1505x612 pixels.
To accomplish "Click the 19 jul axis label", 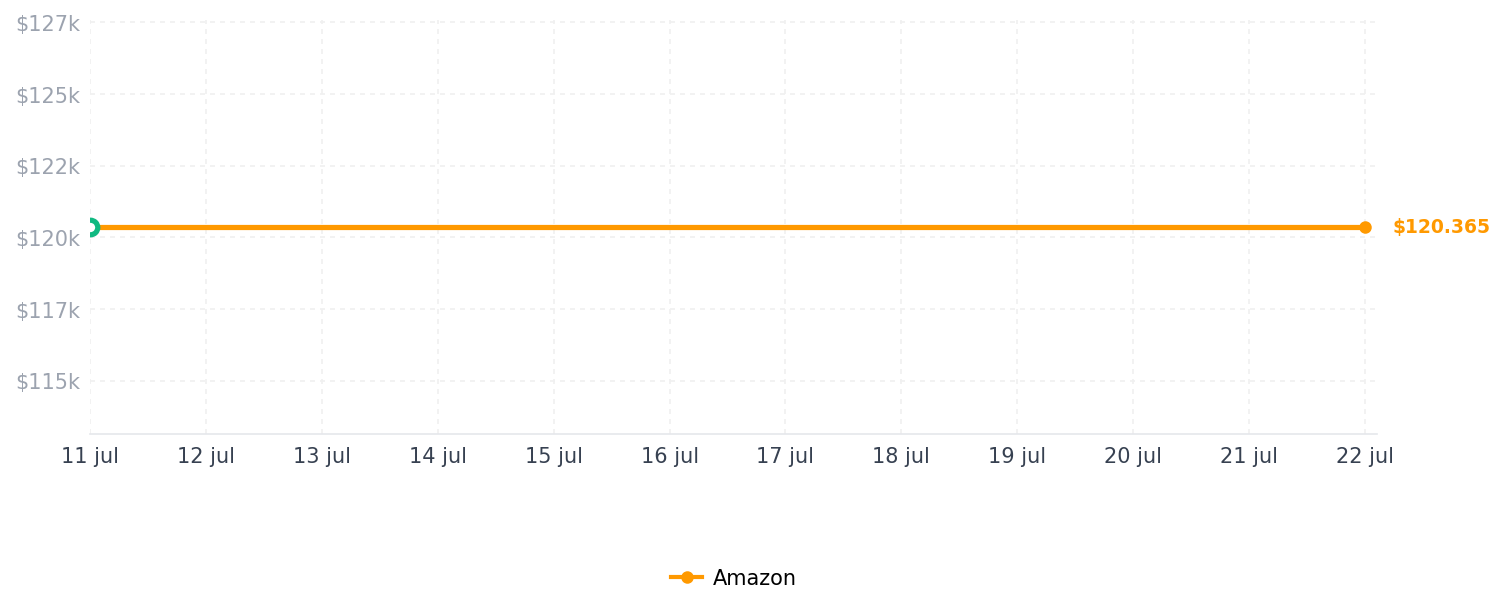I will pos(1017,456).
